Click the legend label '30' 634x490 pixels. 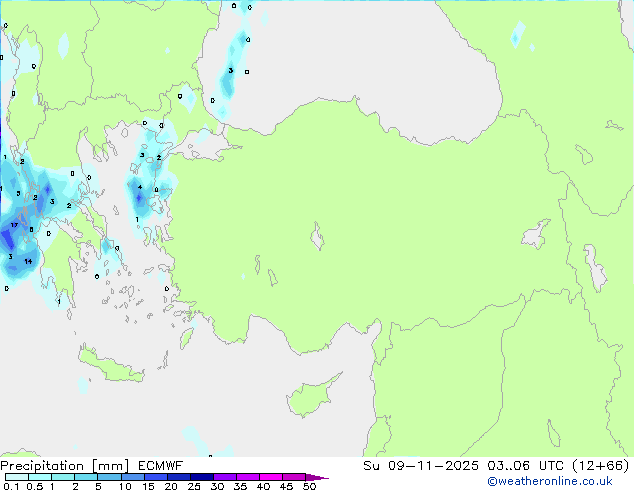tap(217, 486)
